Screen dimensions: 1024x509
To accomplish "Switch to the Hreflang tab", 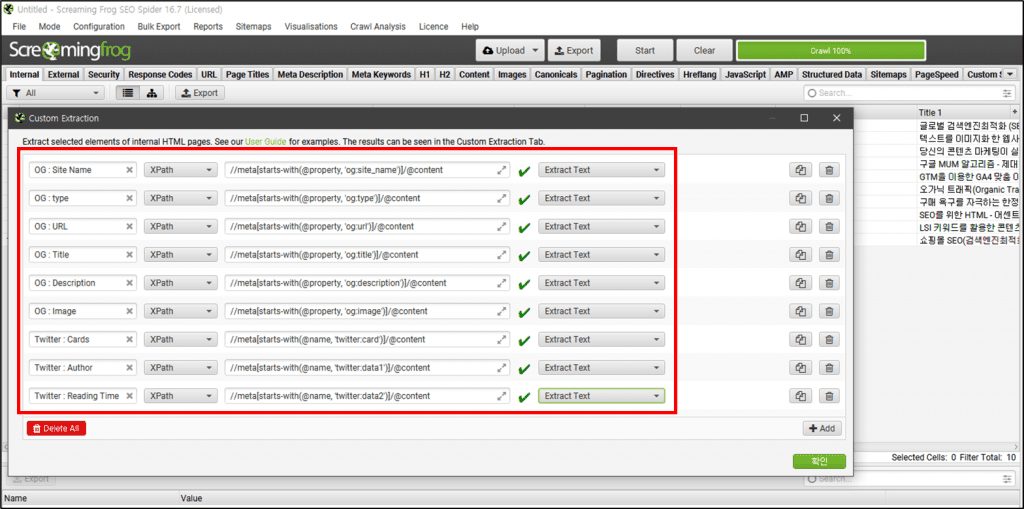I will [699, 74].
